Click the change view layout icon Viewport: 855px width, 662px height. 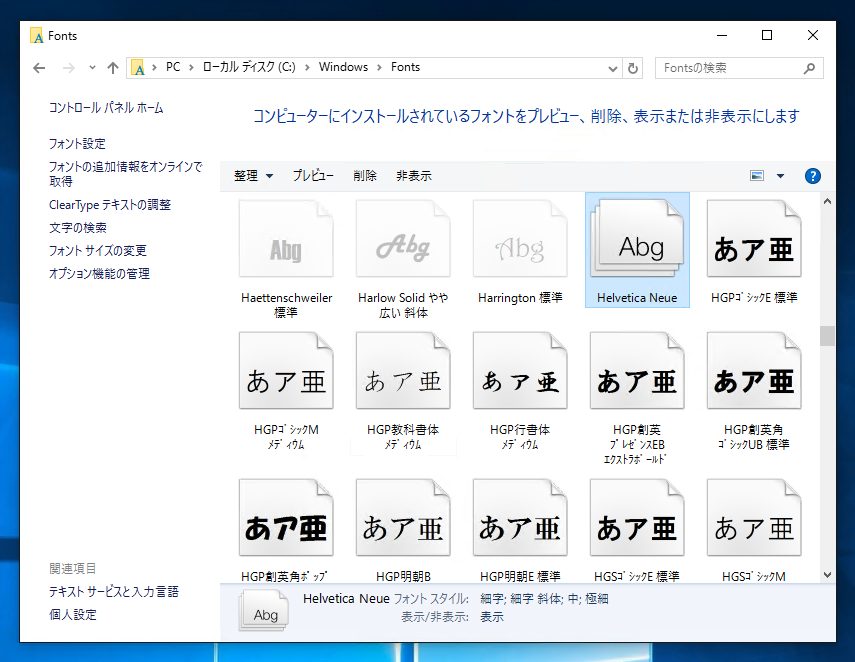pyautogui.click(x=757, y=176)
